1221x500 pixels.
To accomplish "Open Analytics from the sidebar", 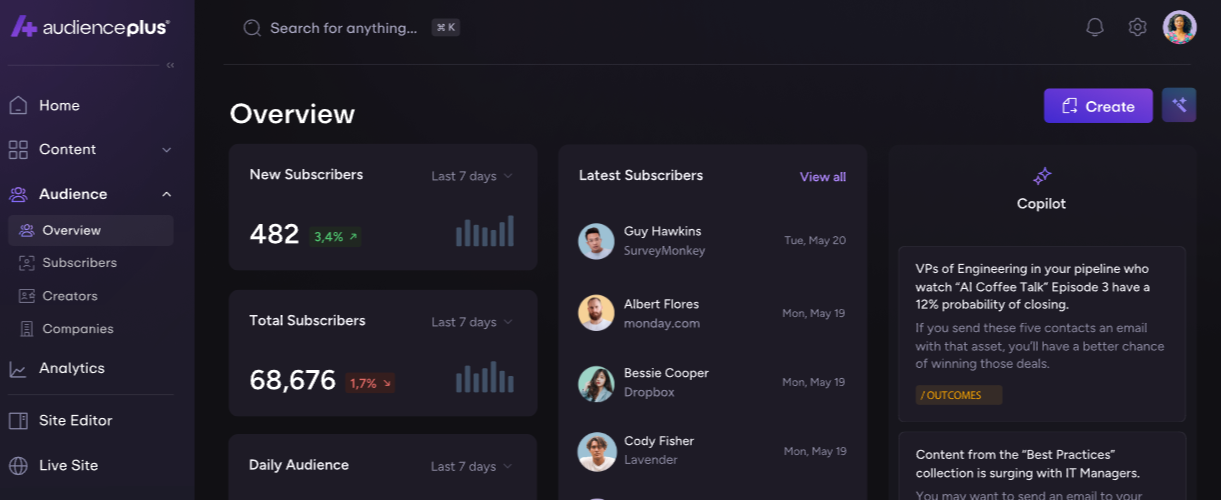I will click(x=71, y=368).
